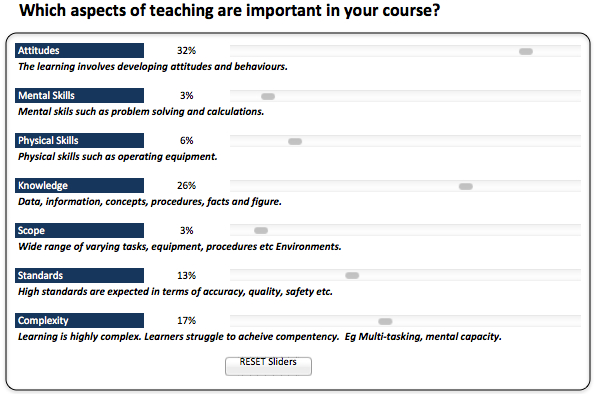This screenshot has width=594, height=394.
Task: Click the page heading about teaching aspects
Action: (230, 11)
